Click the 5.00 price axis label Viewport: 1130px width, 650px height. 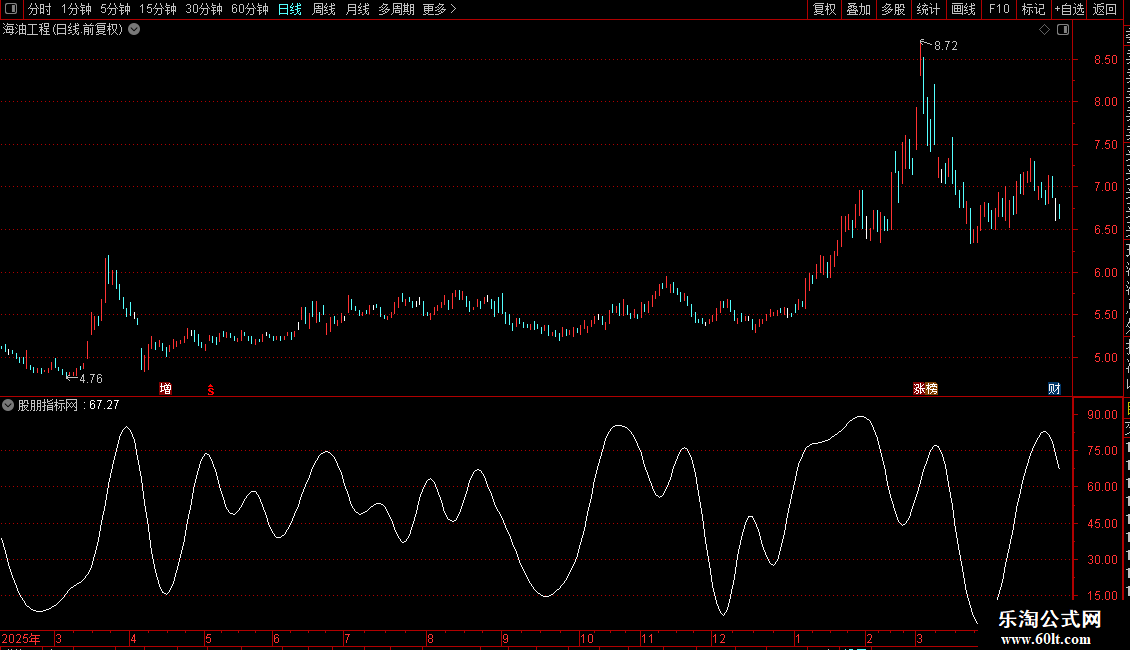pyautogui.click(x=1105, y=358)
